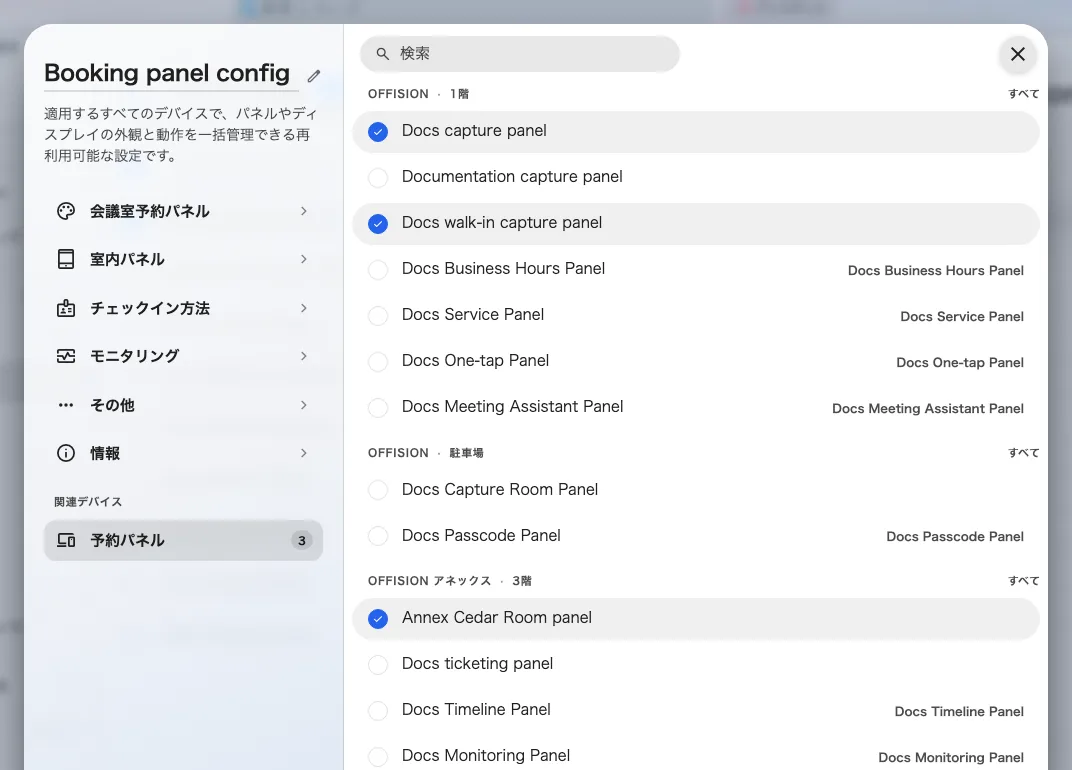The width and height of the screenshot is (1072, 770).
Task: Expand チェックイン方法 with its chevron
Action: point(304,308)
